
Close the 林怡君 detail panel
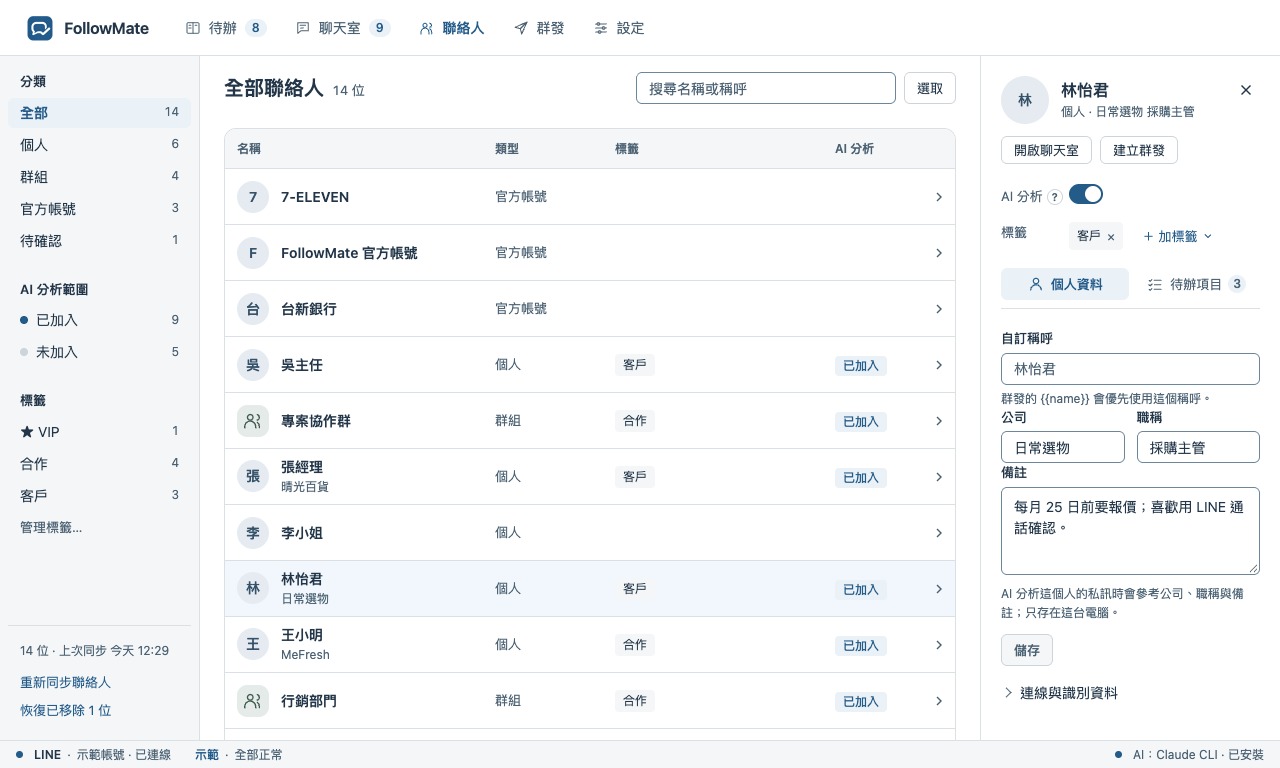1246,90
